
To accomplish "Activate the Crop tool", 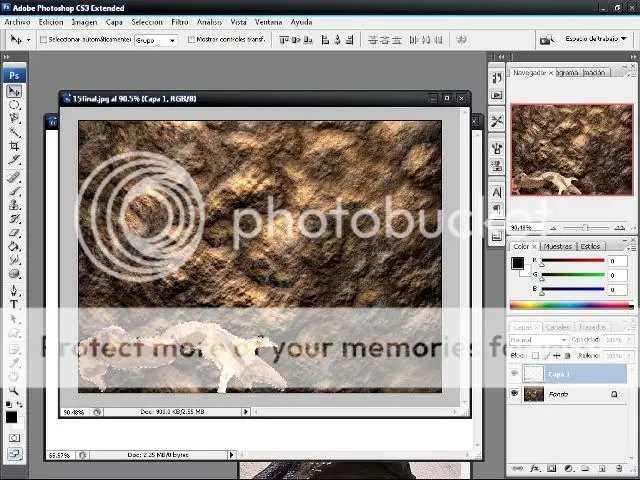I will coord(14,146).
